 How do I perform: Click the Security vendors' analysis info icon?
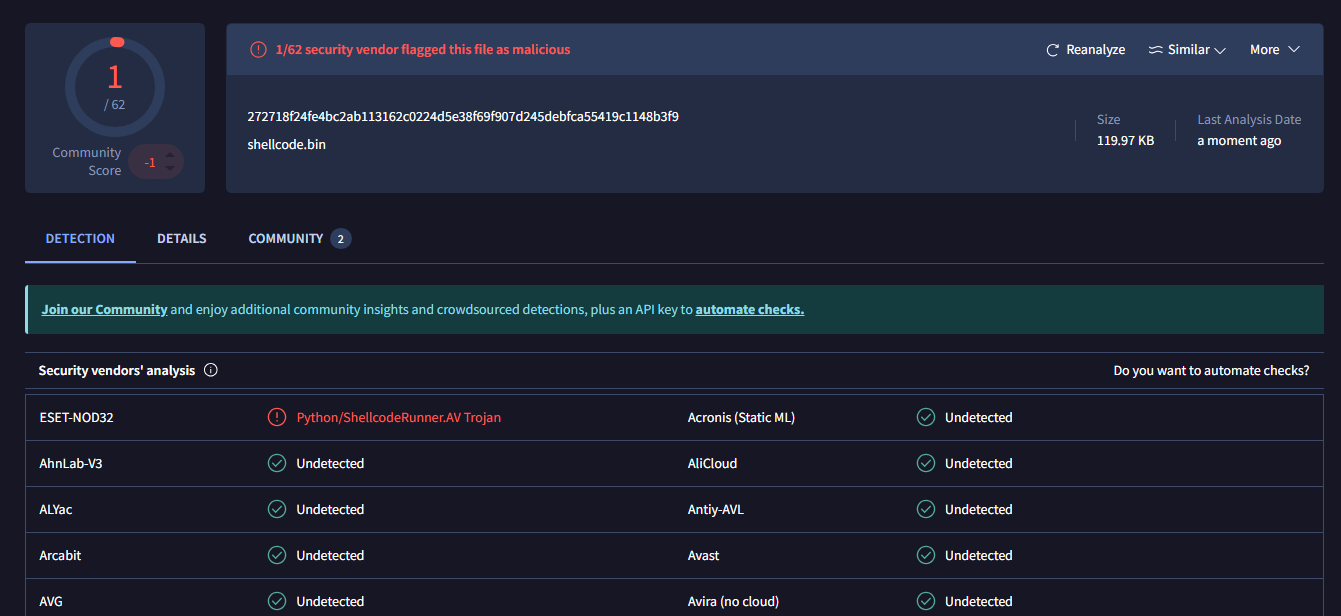211,370
